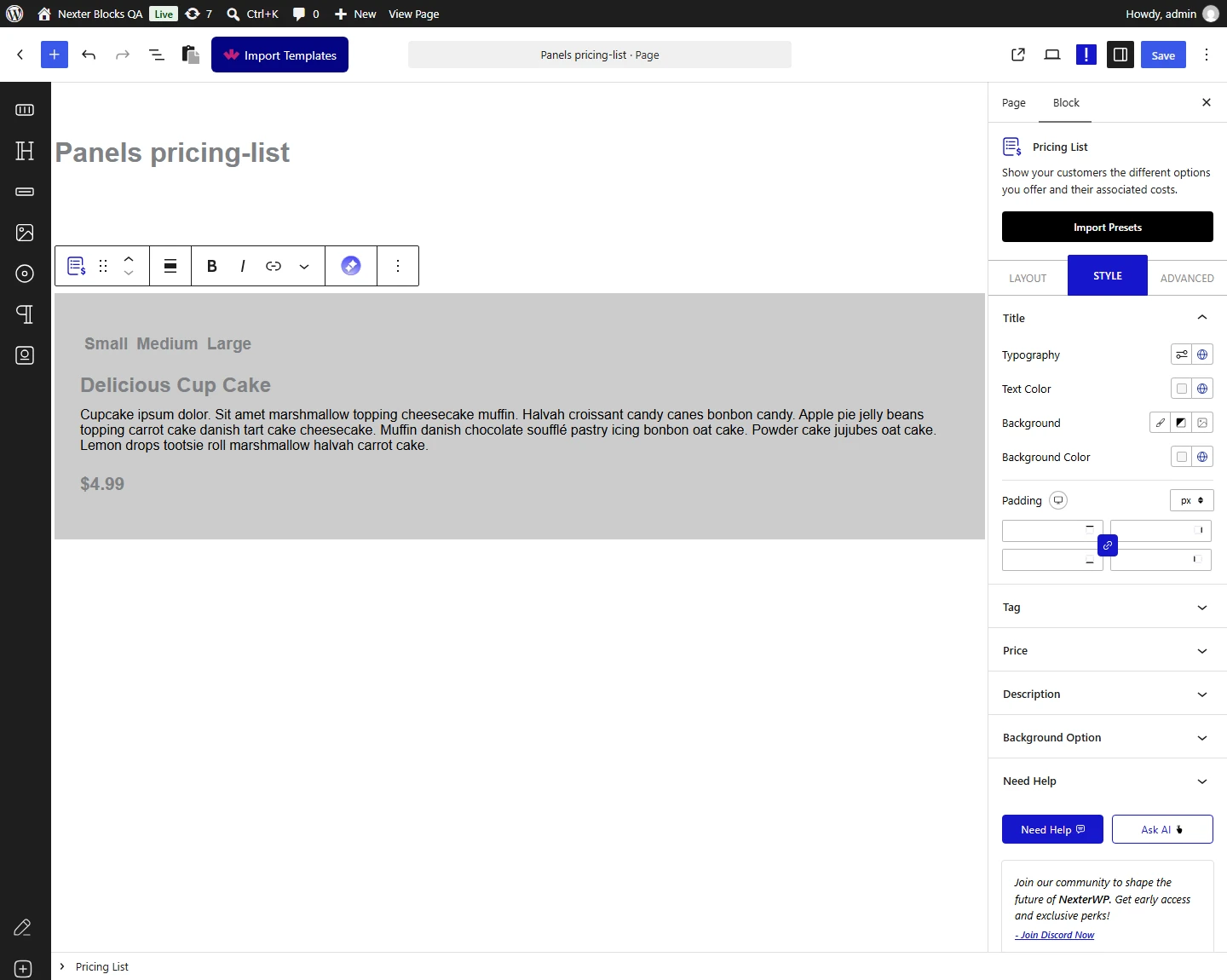Image resolution: width=1227 pixels, height=980 pixels.
Task: Open more rich text options dropdown
Action: tap(304, 266)
